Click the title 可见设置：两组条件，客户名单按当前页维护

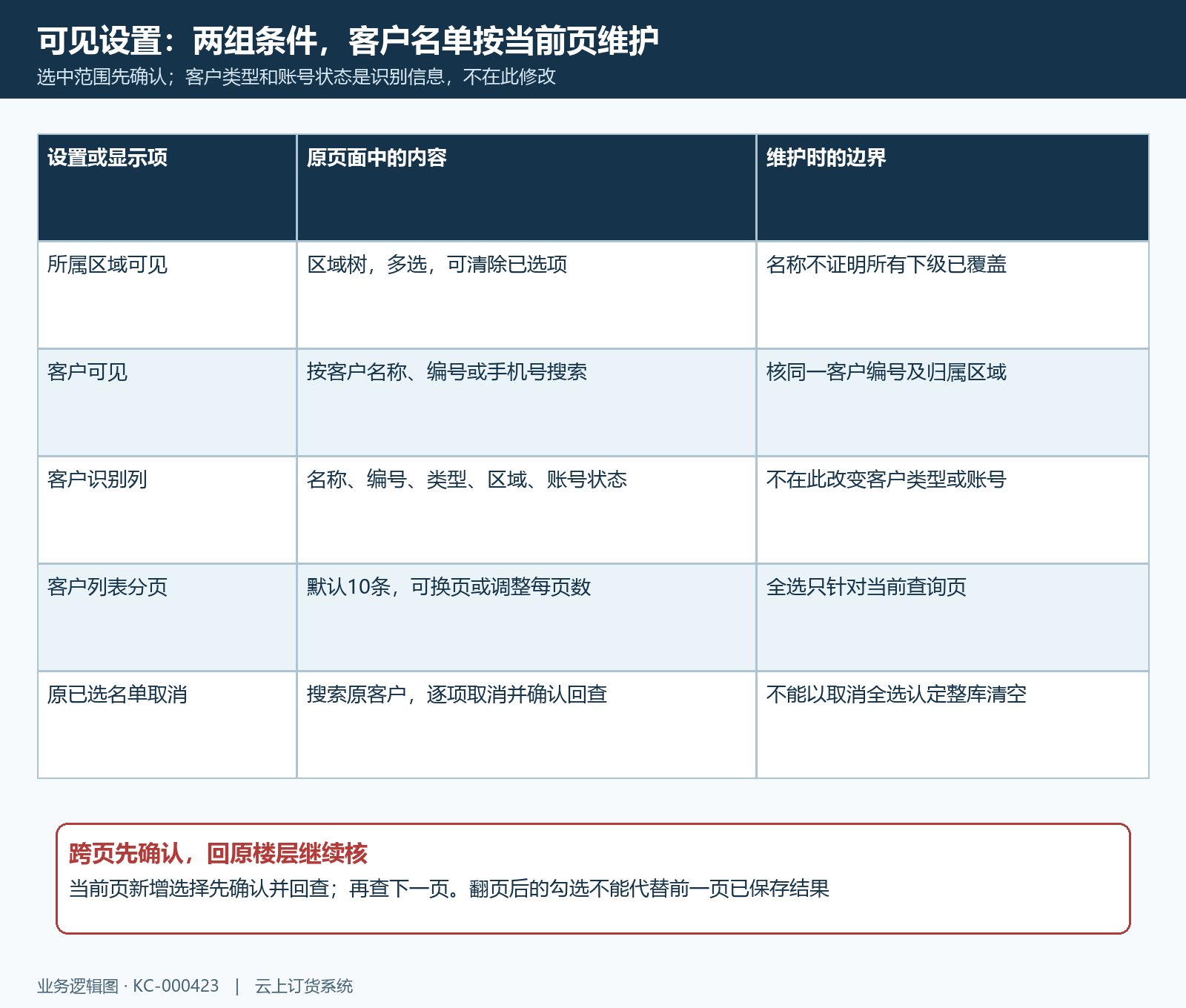pos(348,40)
